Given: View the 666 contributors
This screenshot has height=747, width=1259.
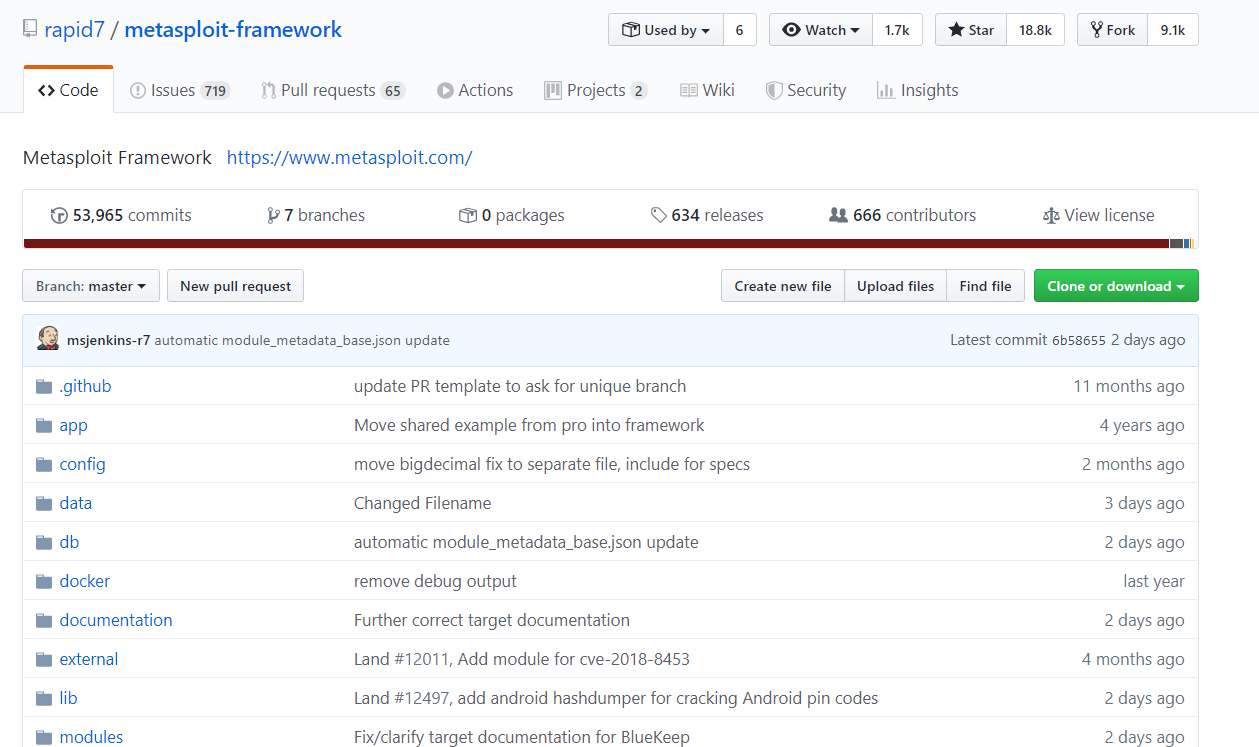Looking at the screenshot, I should coord(903,215).
